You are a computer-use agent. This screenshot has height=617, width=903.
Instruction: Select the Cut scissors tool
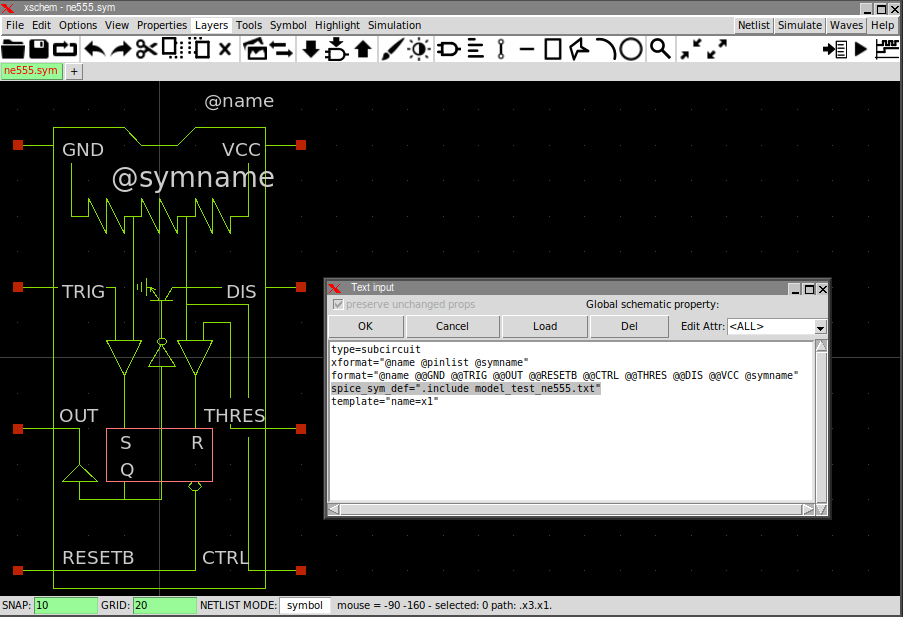pos(146,49)
